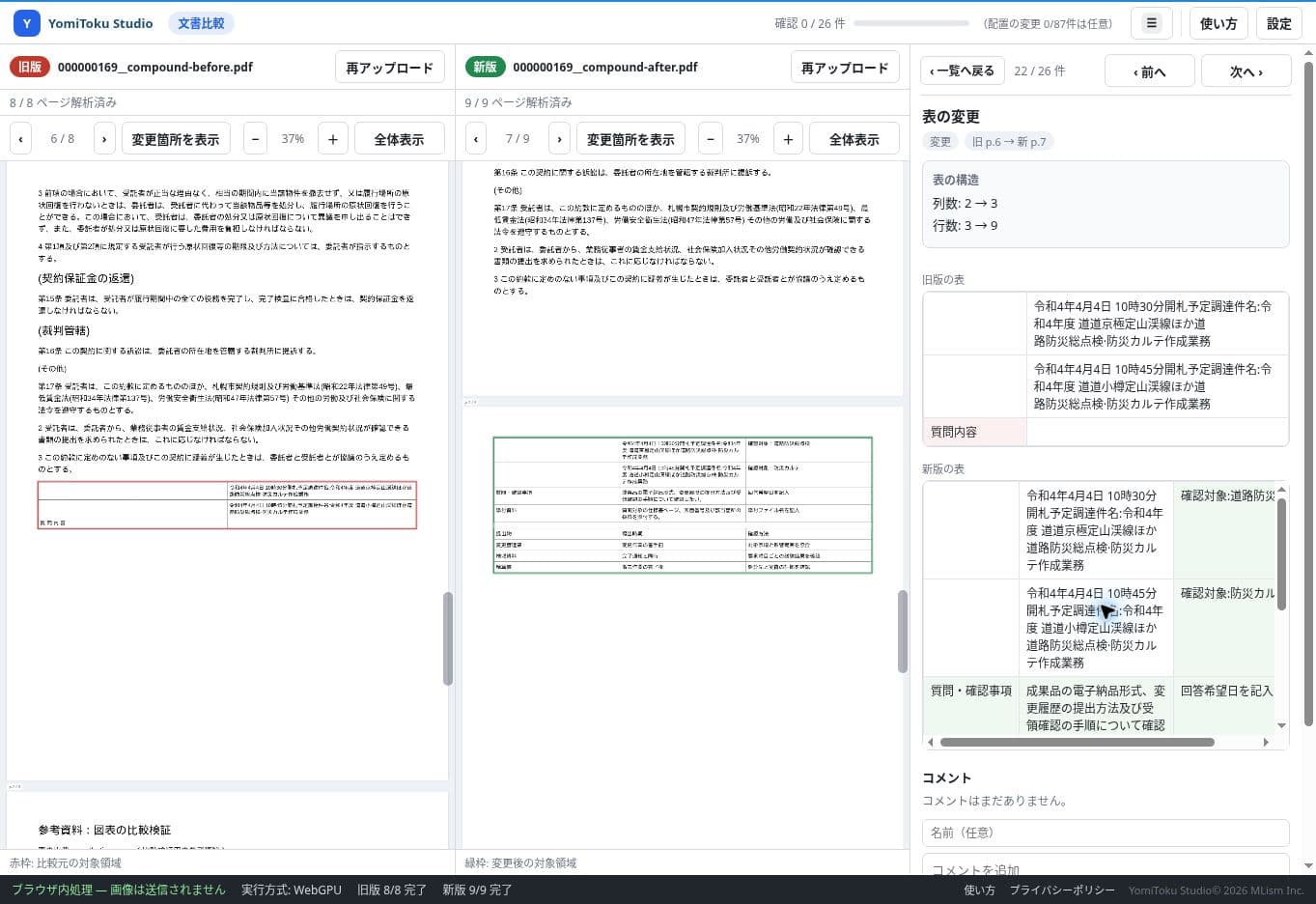Click the new table horizontal scrollbar
The width and height of the screenshot is (1316, 904).
[x=1078, y=743]
